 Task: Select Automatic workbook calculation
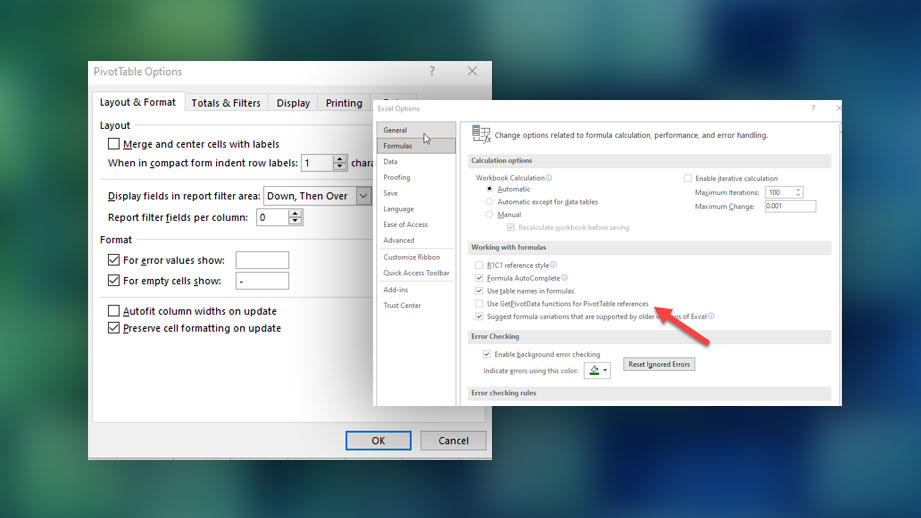(x=489, y=189)
